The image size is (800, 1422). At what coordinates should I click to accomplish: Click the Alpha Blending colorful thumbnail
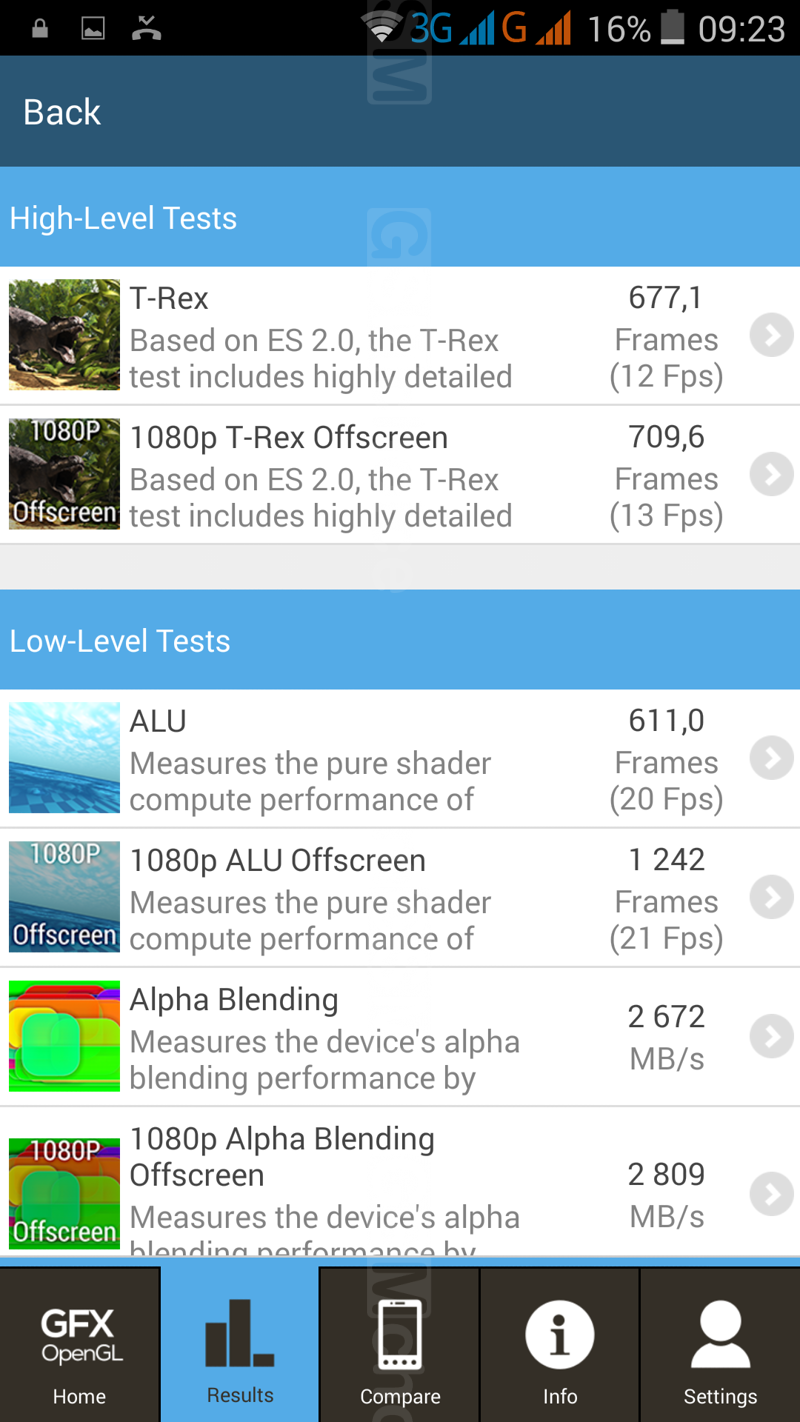pyautogui.click(x=65, y=1036)
